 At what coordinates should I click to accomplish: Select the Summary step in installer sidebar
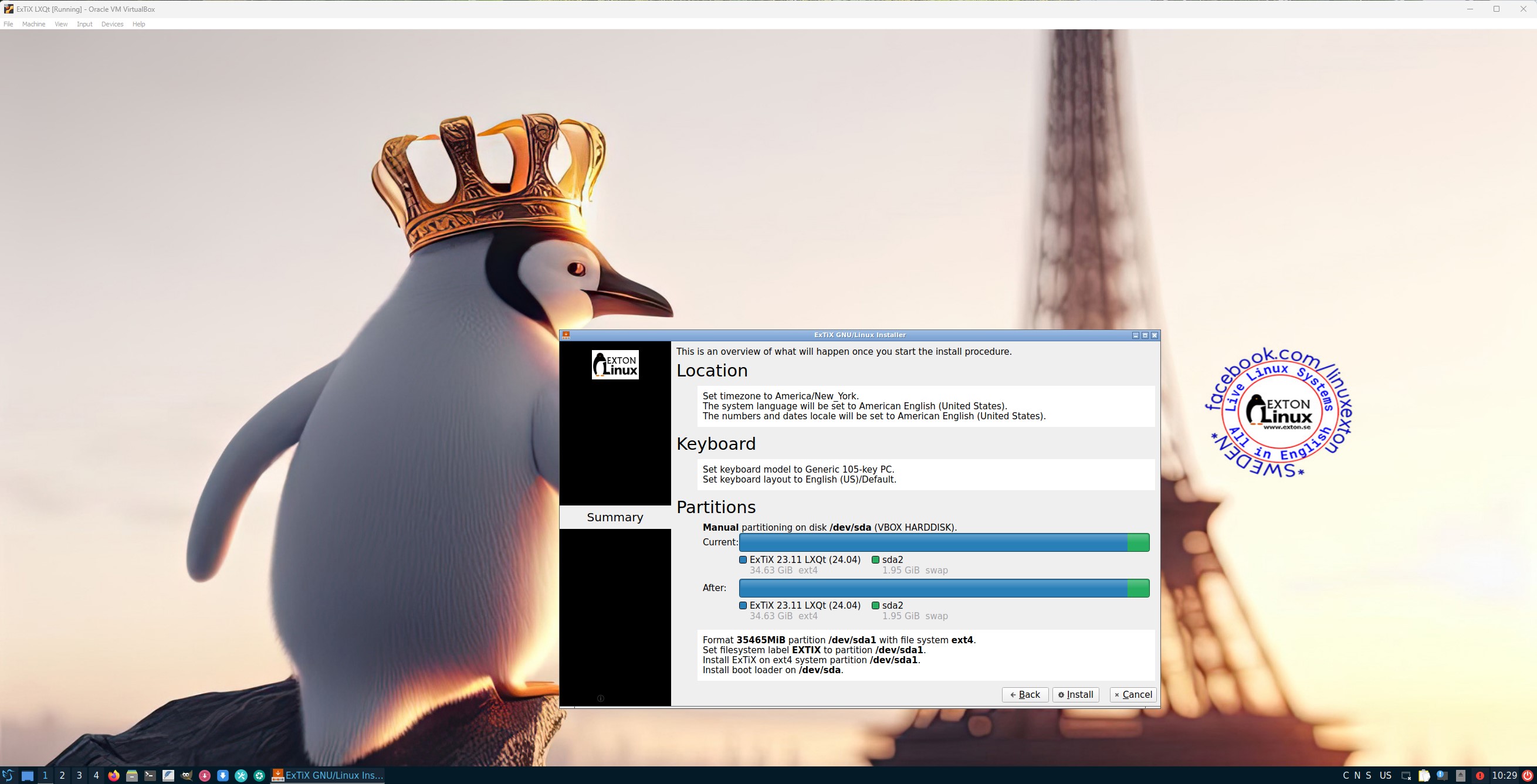coord(615,517)
